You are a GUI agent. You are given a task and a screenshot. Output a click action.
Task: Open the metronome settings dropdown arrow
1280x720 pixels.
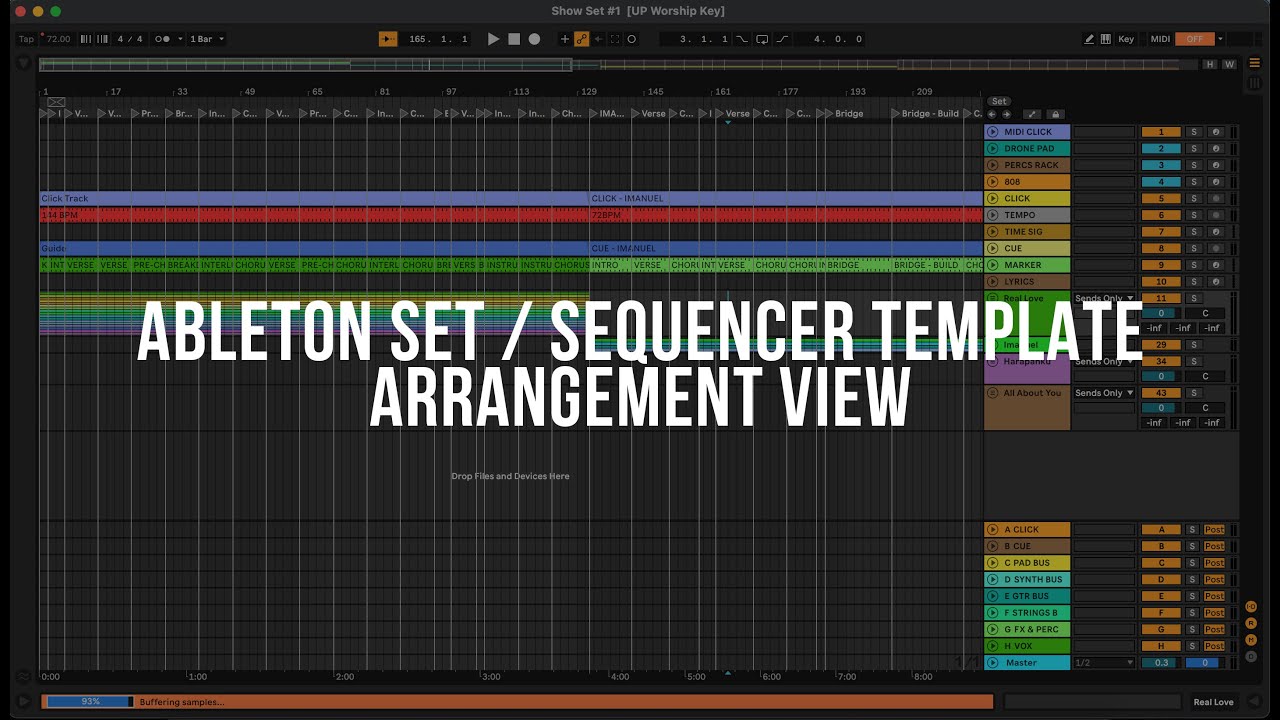[180, 39]
